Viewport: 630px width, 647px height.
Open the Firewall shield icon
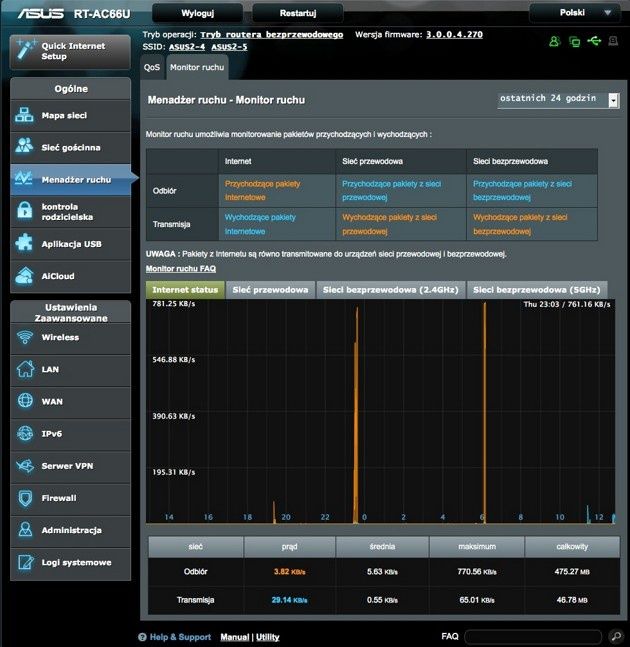(x=25, y=498)
